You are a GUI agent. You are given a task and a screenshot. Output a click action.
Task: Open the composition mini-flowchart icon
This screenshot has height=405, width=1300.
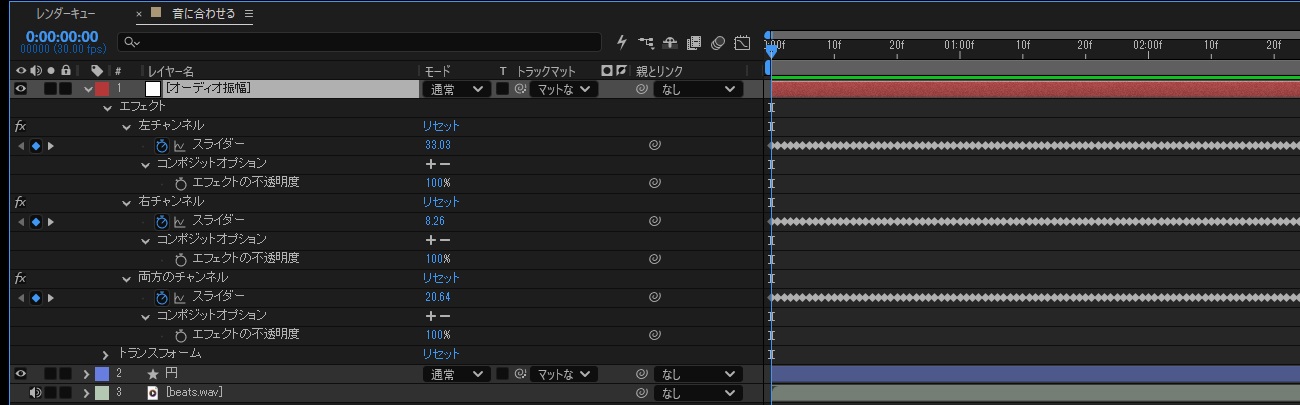646,42
